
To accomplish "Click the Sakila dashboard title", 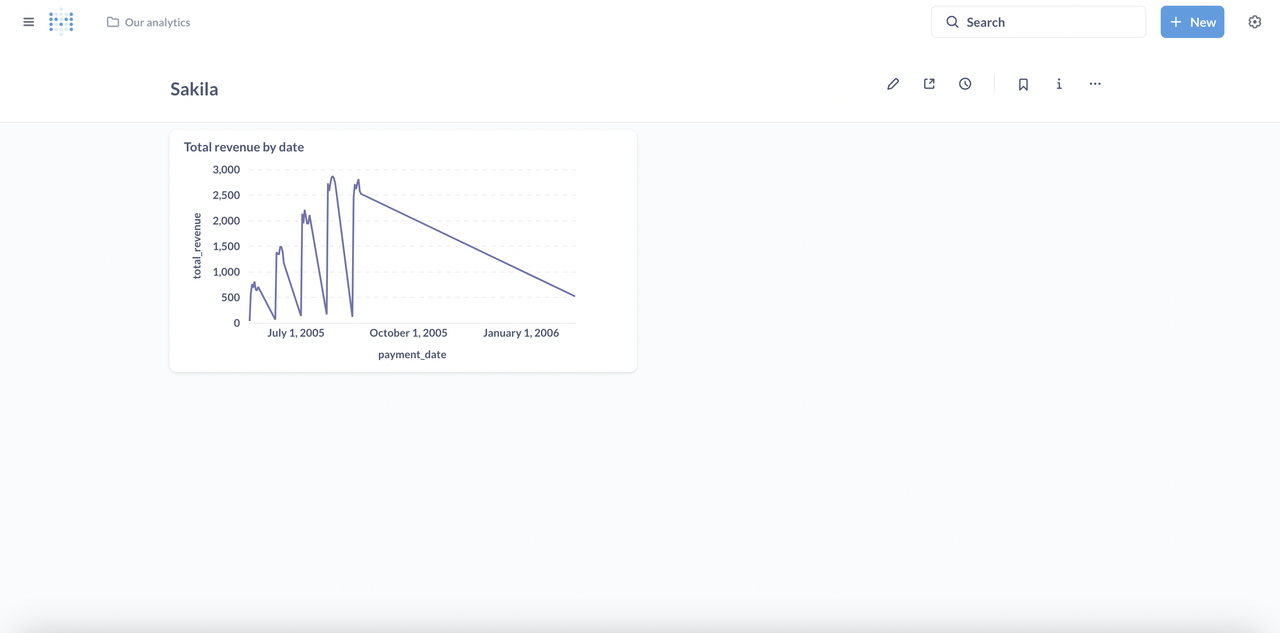I will [x=194, y=89].
